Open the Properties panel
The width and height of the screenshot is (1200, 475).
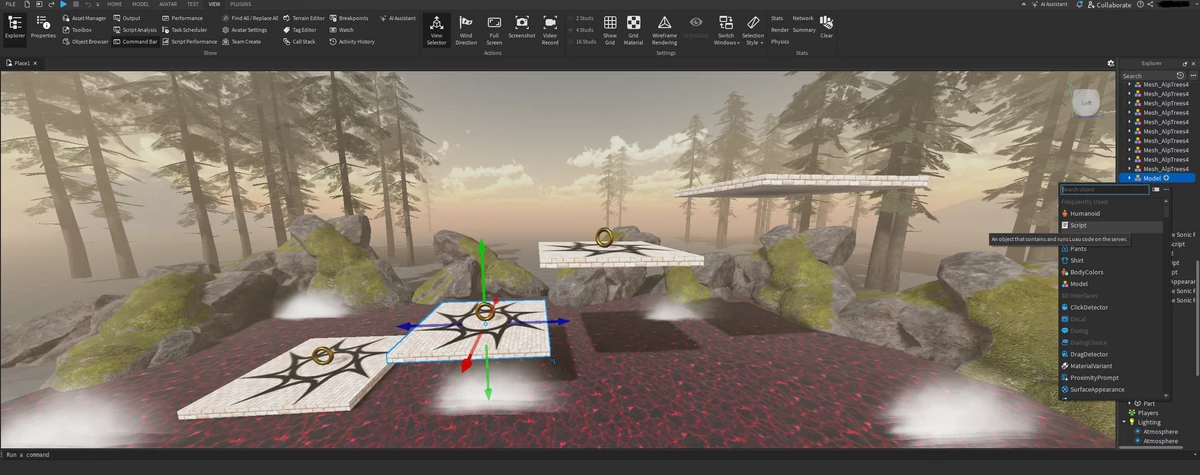click(44, 26)
